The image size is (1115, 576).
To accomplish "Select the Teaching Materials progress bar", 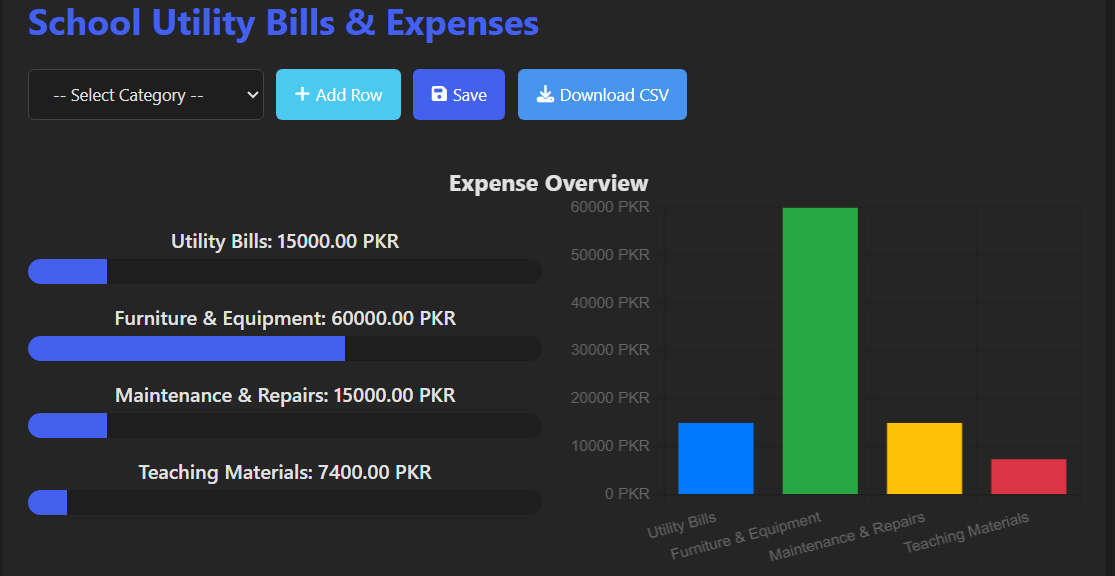I will [x=285, y=503].
